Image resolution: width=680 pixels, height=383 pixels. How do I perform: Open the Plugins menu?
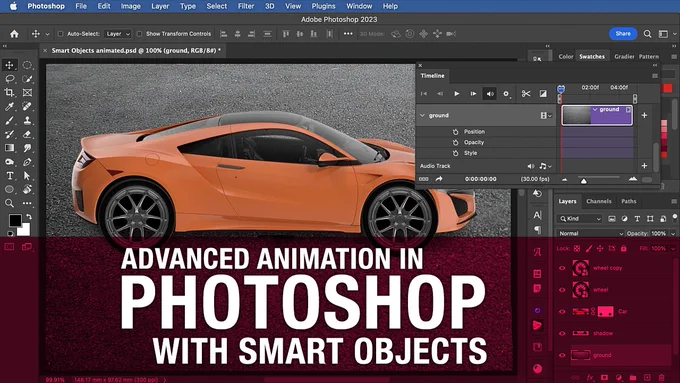324,6
